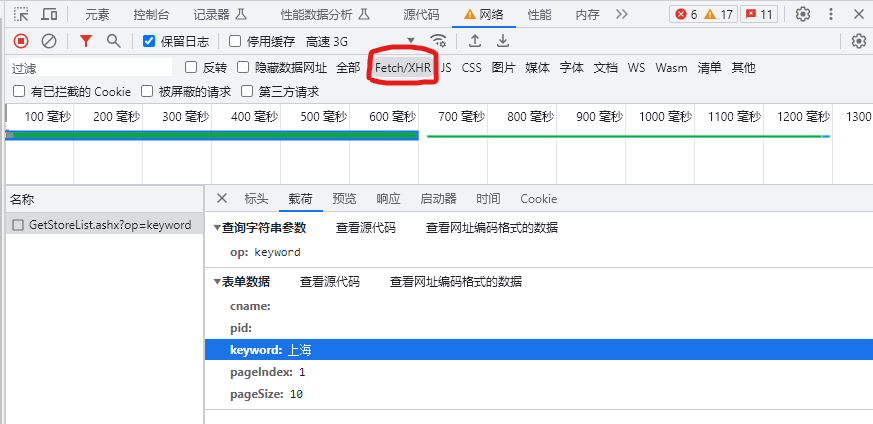Check 有已拦截的 Cookie option

point(19,91)
